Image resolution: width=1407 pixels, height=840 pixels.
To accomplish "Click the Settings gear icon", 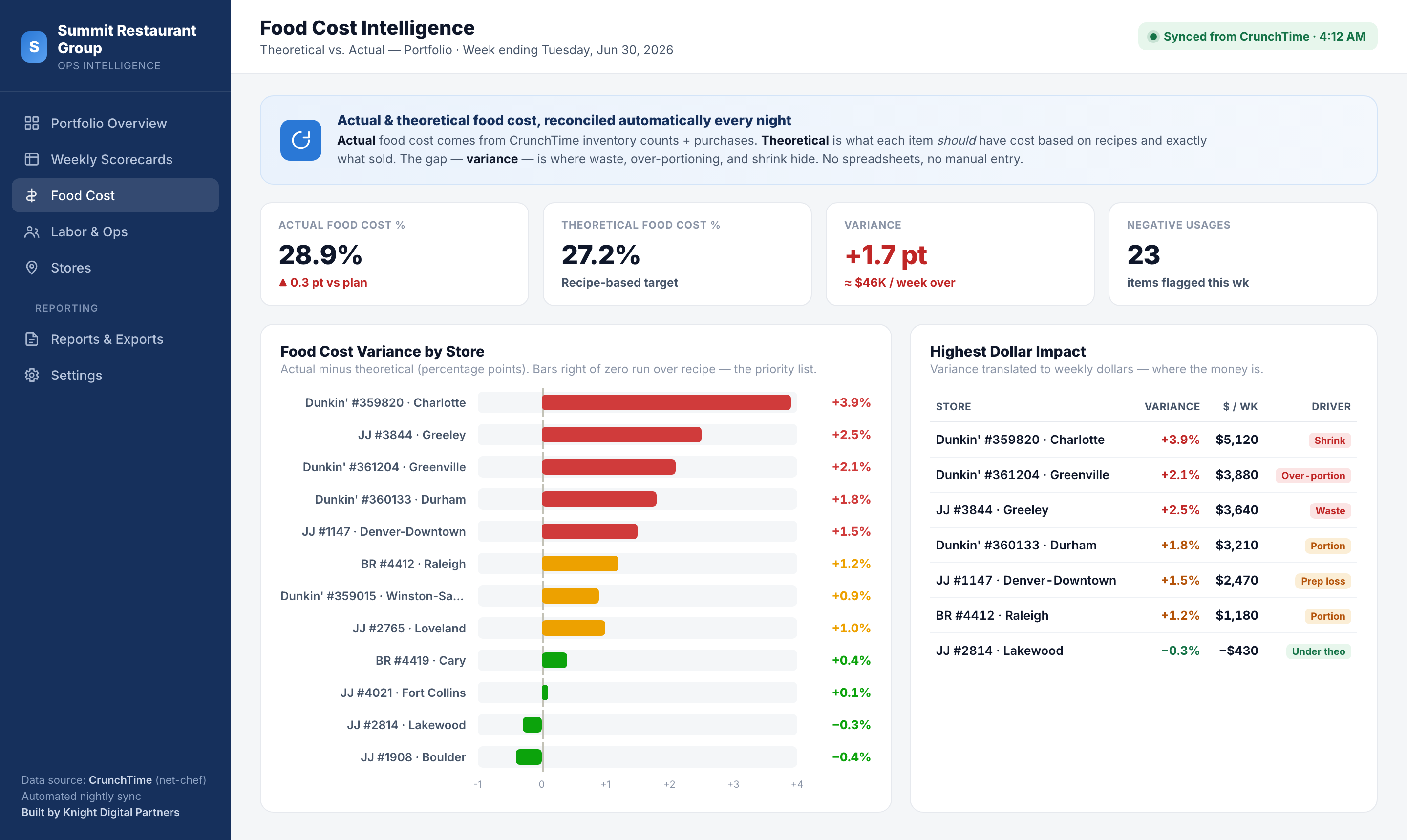I will coord(32,375).
